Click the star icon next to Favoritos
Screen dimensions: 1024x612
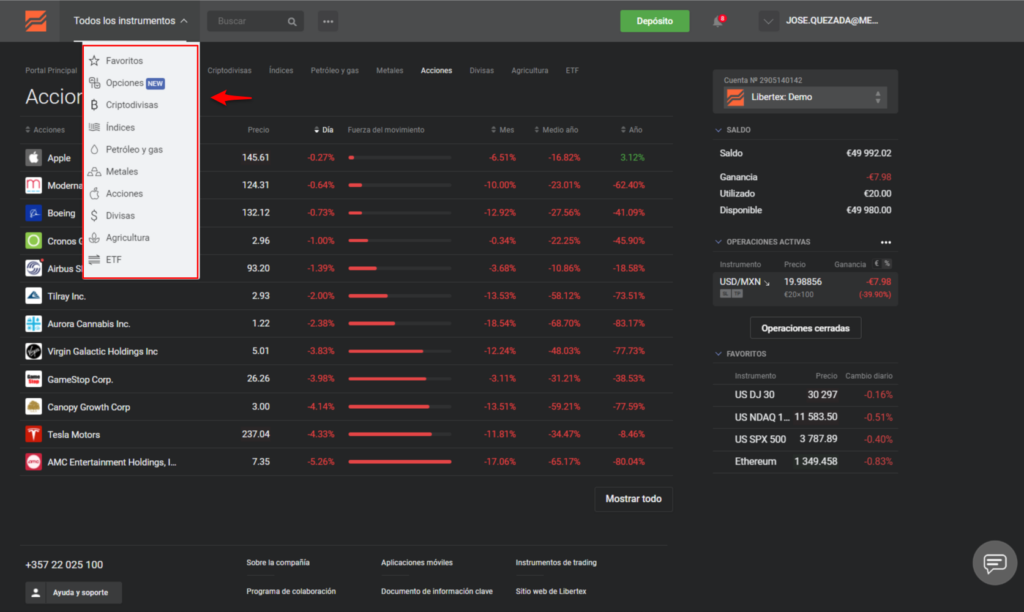95,61
